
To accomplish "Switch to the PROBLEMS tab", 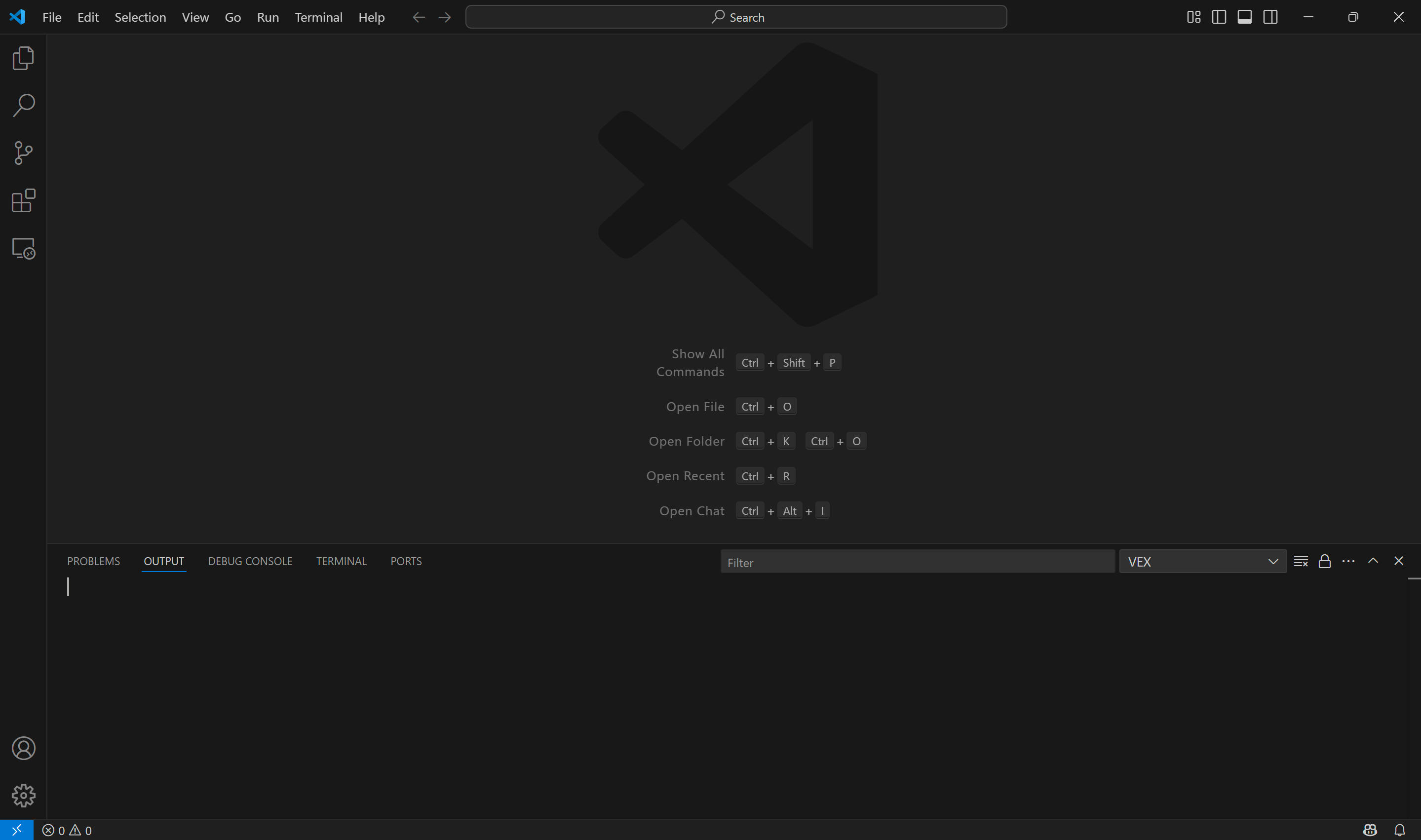I will pyautogui.click(x=93, y=561).
